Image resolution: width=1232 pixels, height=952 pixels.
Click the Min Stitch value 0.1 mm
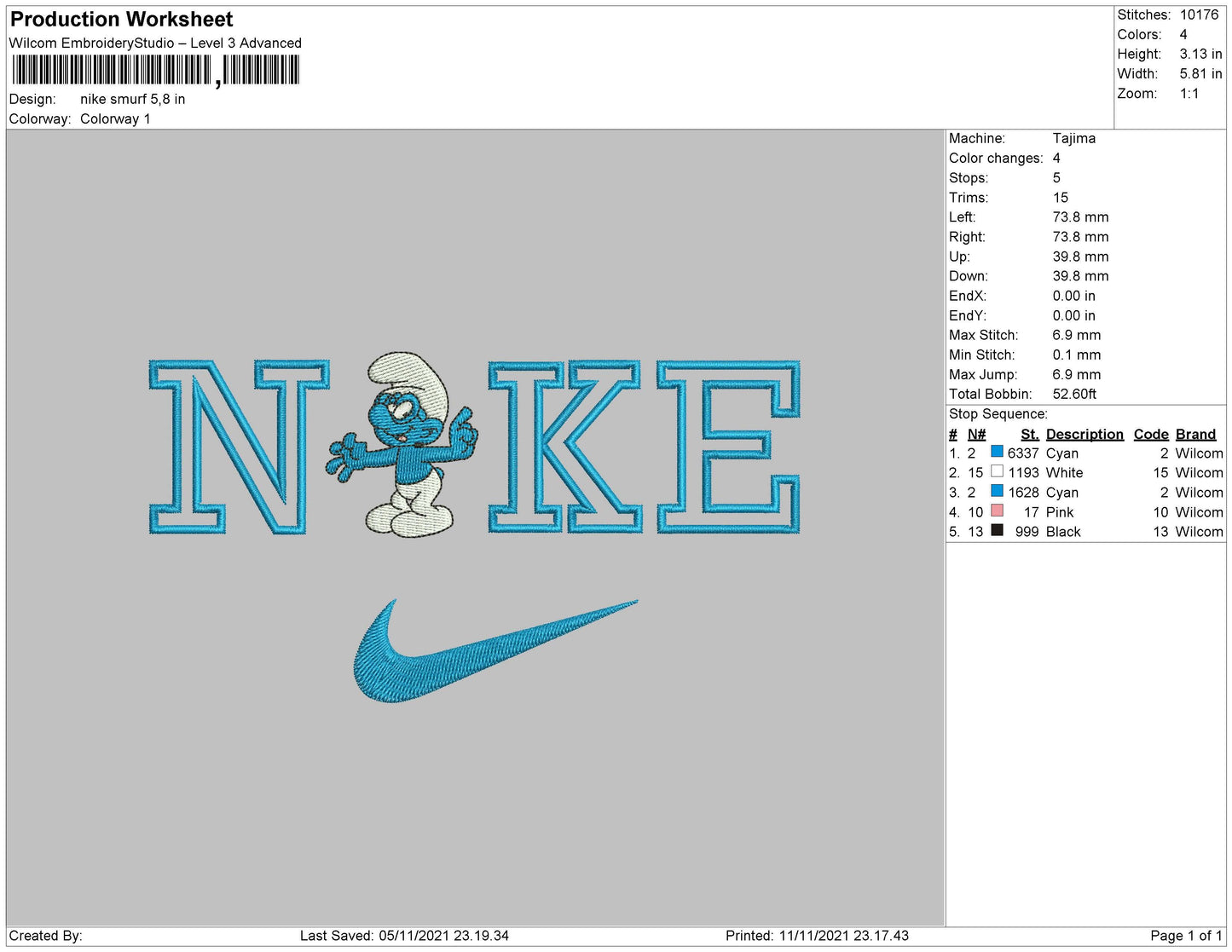click(x=1076, y=355)
